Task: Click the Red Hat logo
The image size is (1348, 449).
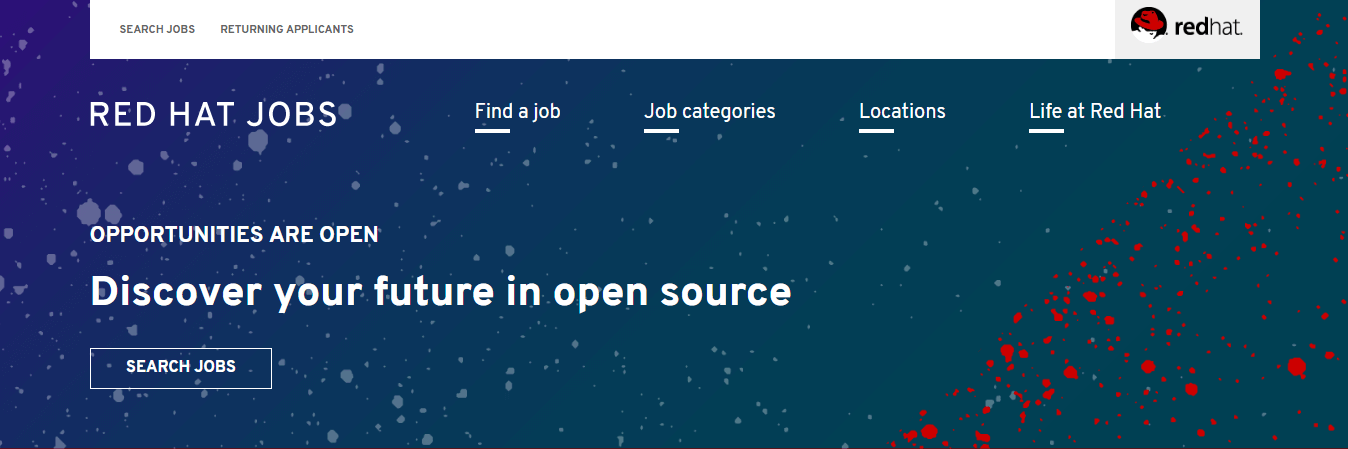Action: click(x=1187, y=24)
